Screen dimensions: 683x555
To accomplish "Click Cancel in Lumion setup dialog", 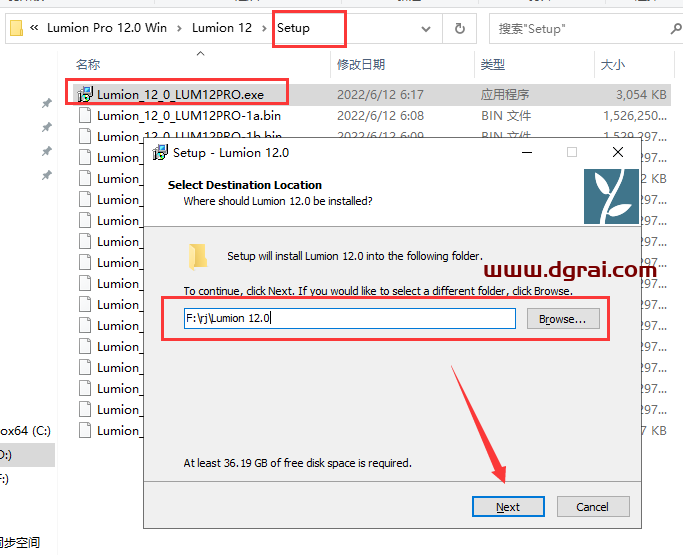I will pos(592,507).
